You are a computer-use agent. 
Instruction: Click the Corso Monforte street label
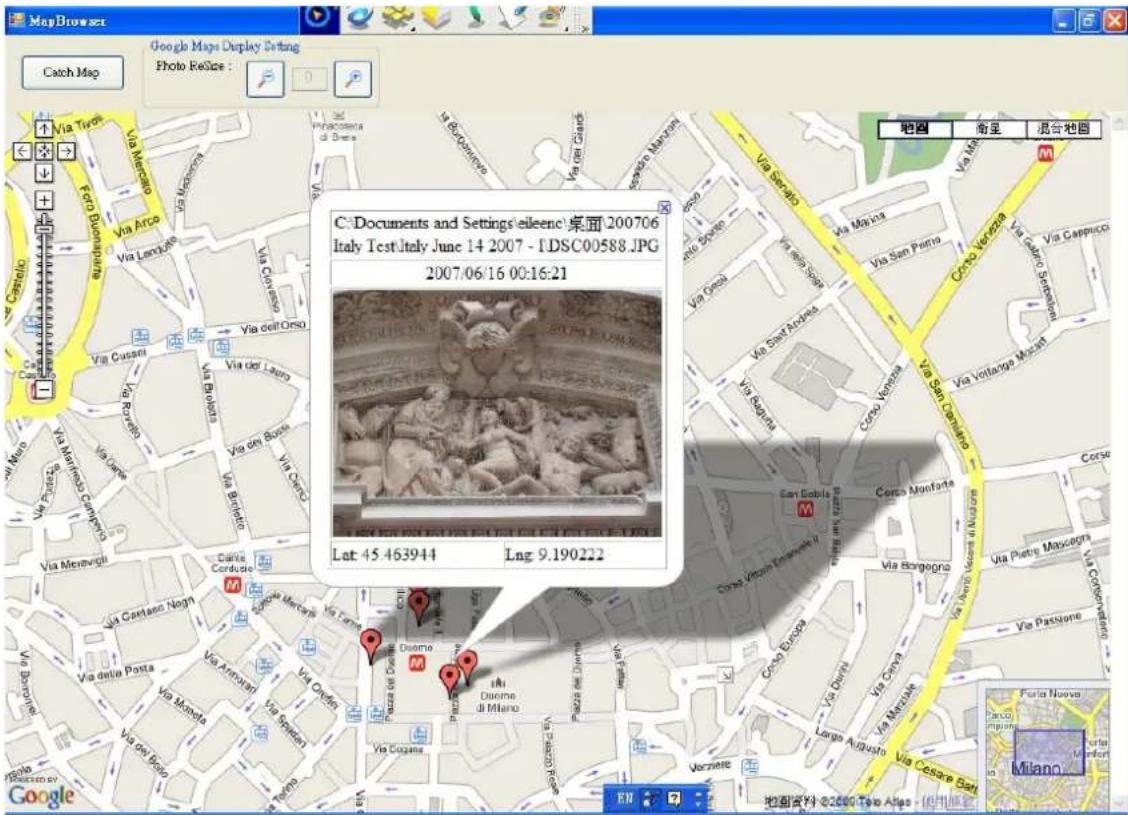coord(914,488)
